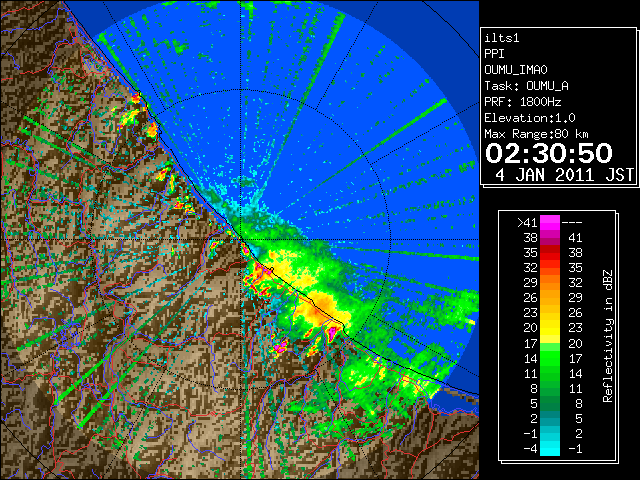Viewport: 640px width, 480px height.
Task: Select the 'PRF: 1800Hz' value
Action: tap(522, 102)
